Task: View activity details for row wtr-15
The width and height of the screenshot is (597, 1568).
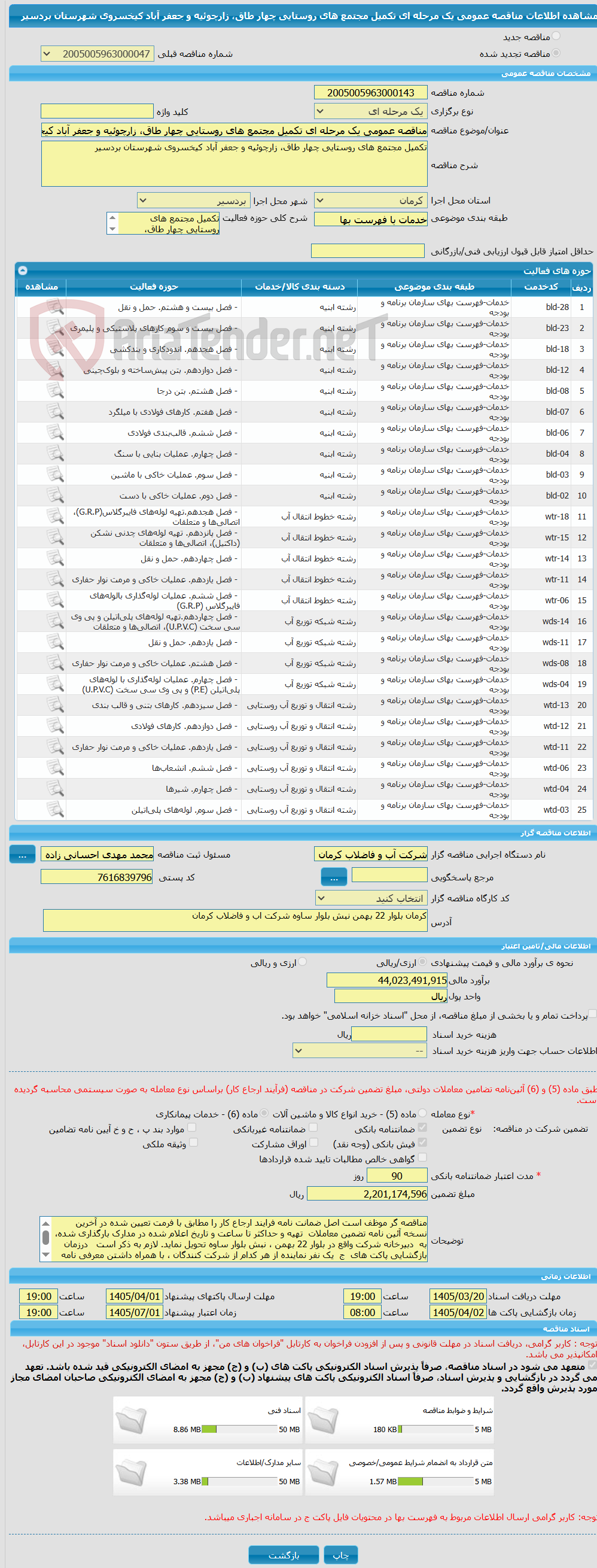Action: click(x=56, y=538)
